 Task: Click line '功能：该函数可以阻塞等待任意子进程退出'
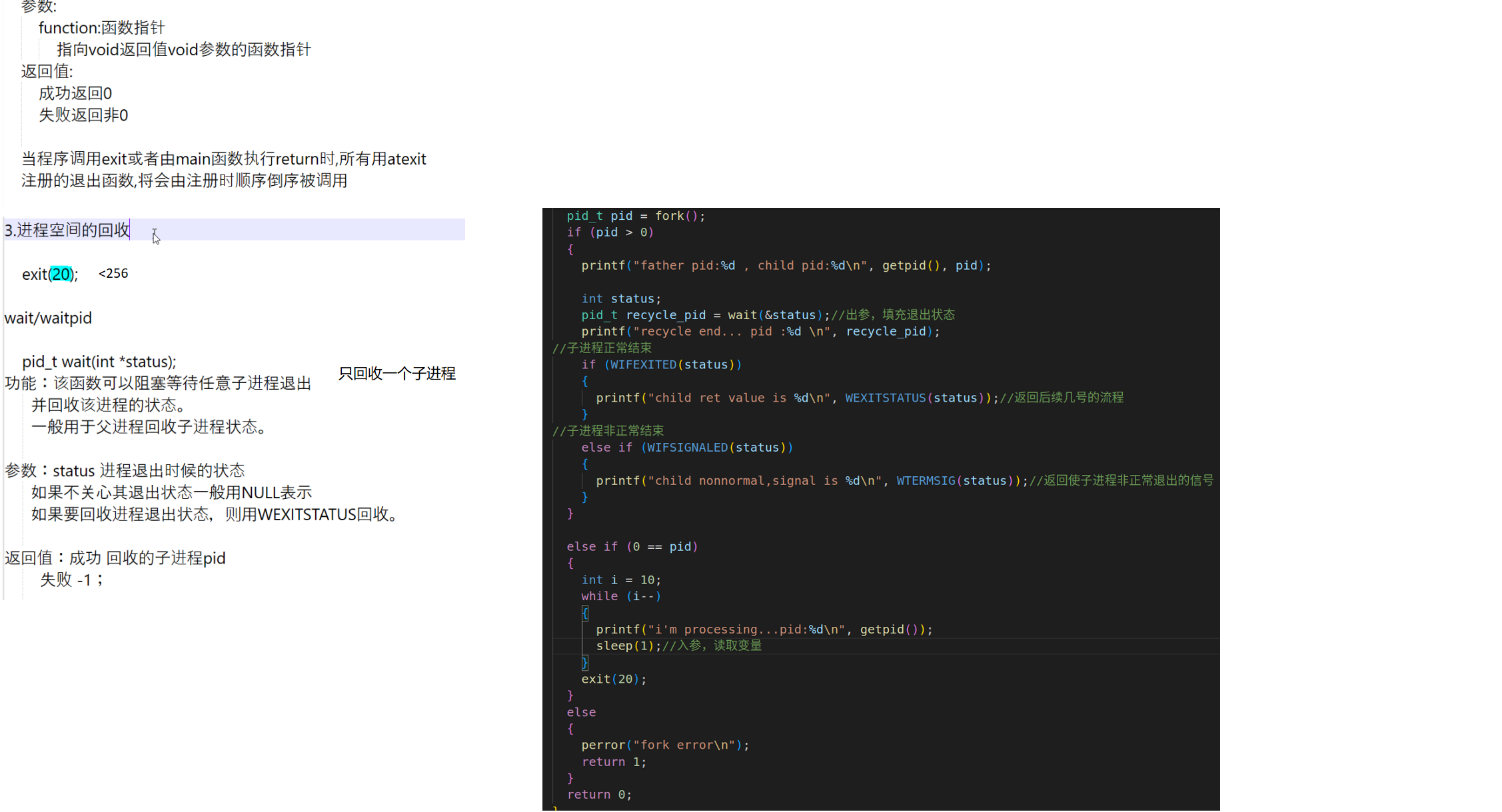pos(158,383)
